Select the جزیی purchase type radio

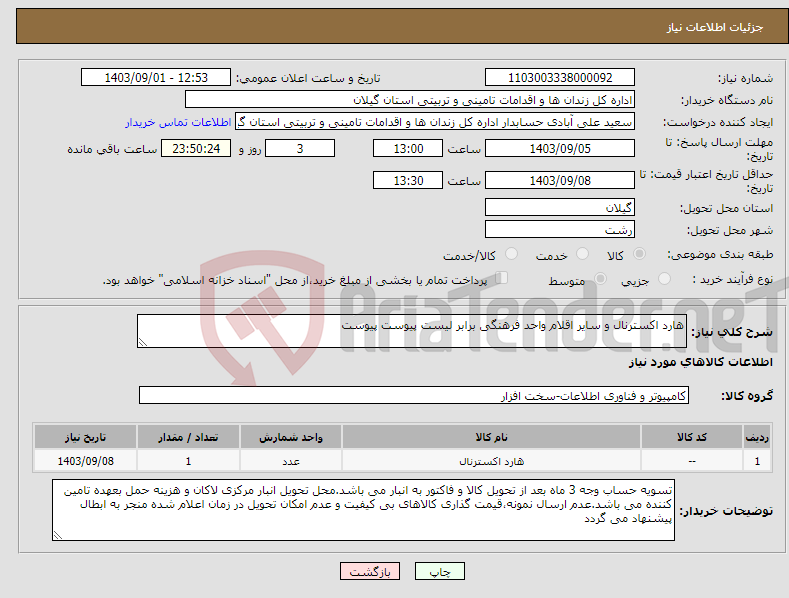(664, 278)
